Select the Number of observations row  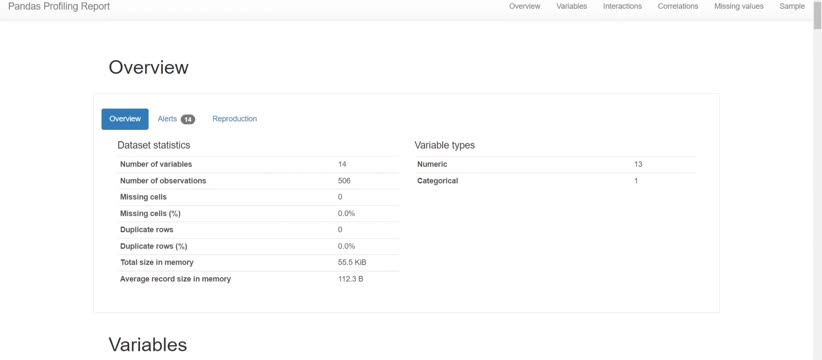[x=258, y=181]
